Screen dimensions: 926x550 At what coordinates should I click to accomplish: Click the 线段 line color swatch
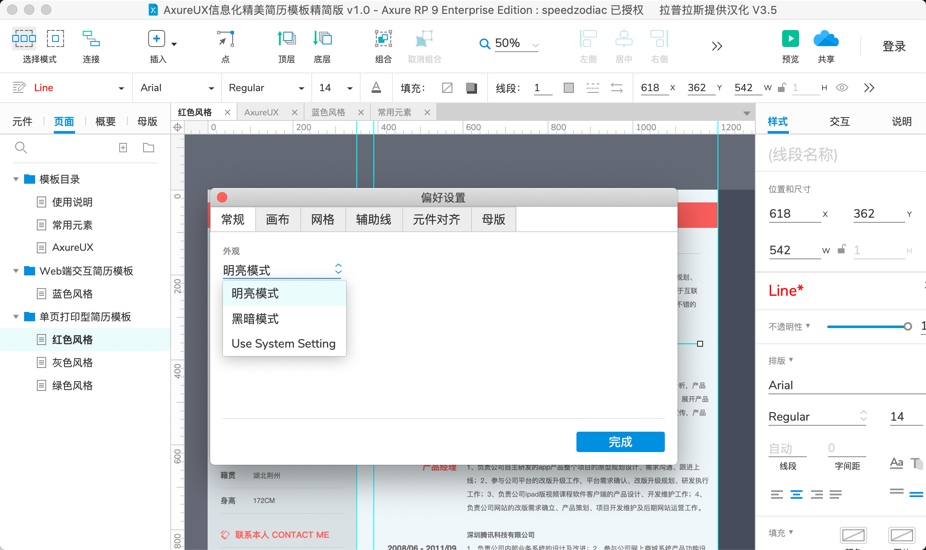coord(569,88)
